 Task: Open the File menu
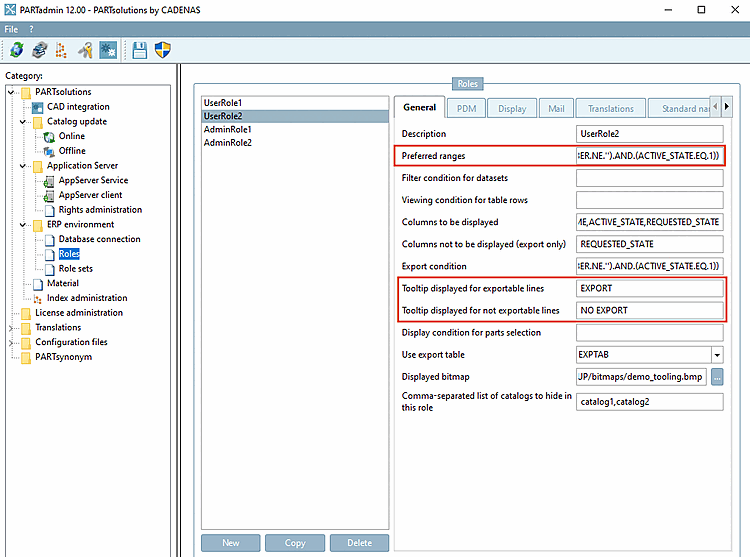click(x=11, y=29)
